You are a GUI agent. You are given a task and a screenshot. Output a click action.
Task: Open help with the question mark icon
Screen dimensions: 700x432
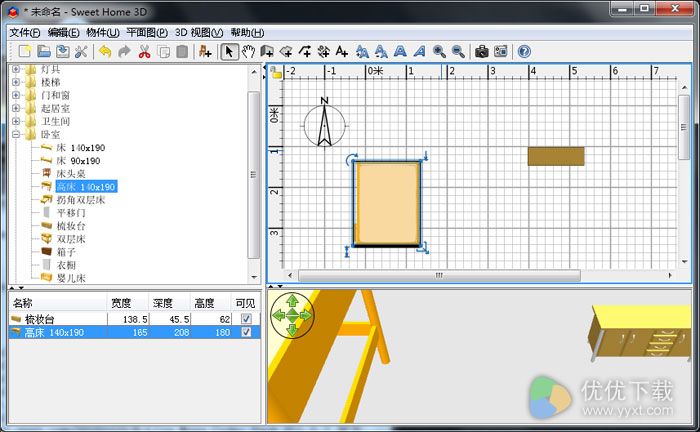coord(524,52)
